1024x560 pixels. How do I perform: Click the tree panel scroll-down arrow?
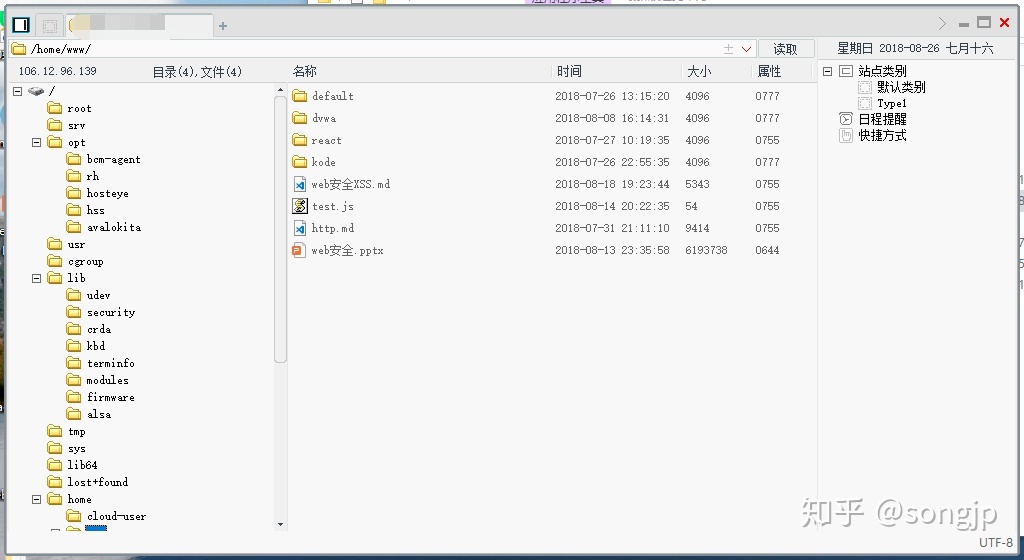[x=280, y=524]
